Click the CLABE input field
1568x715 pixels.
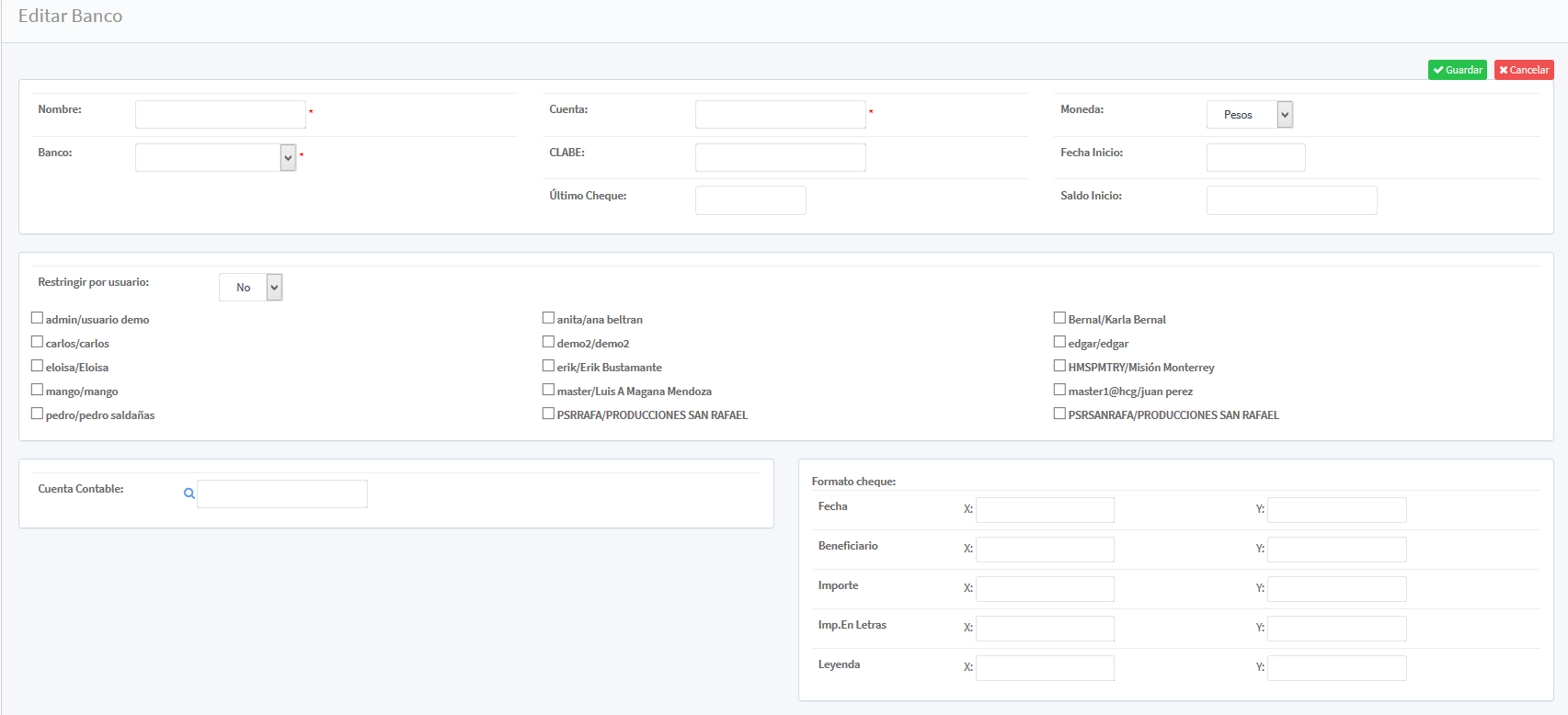tap(780, 158)
